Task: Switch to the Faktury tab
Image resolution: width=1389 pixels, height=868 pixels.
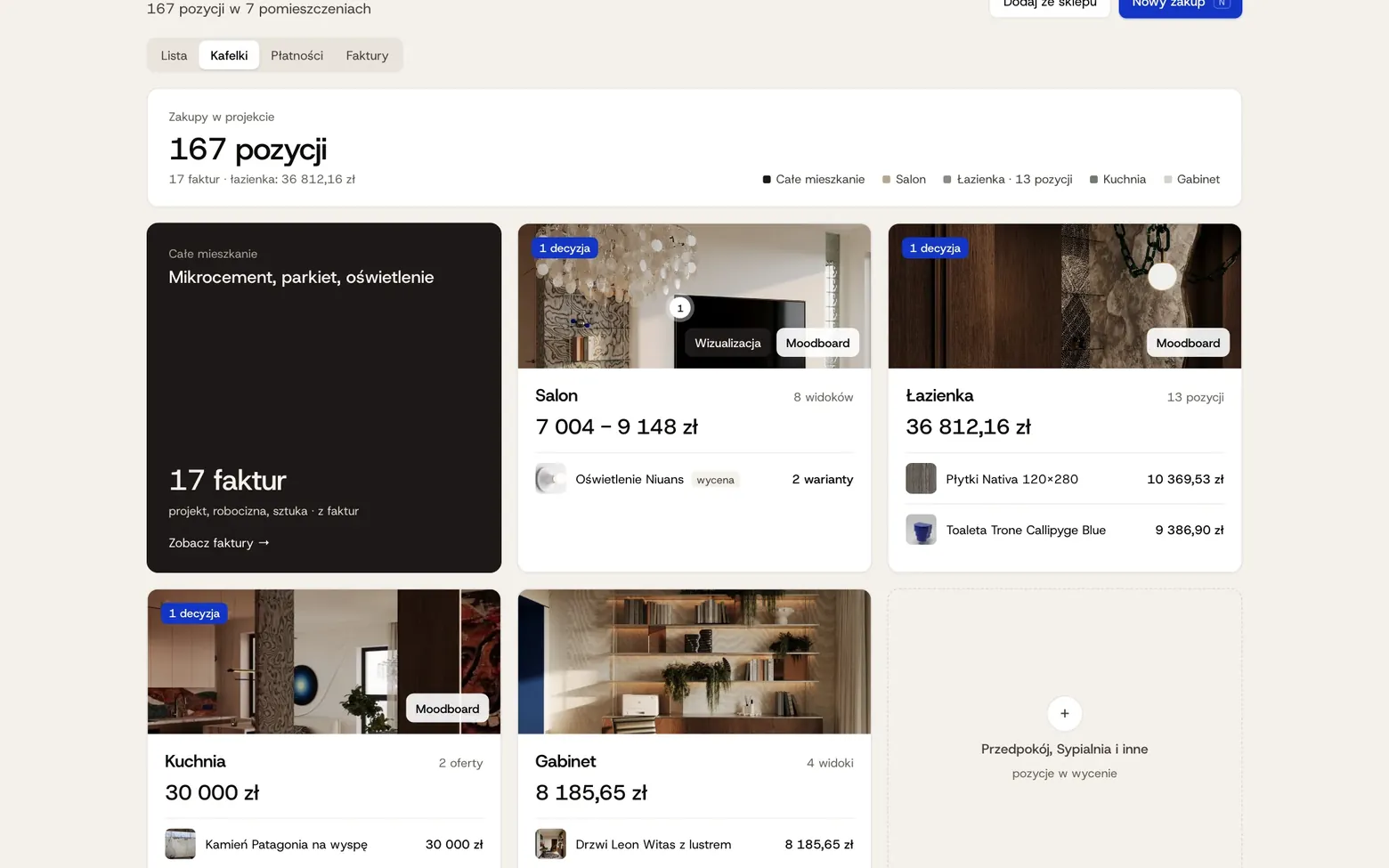Action: coord(367,55)
